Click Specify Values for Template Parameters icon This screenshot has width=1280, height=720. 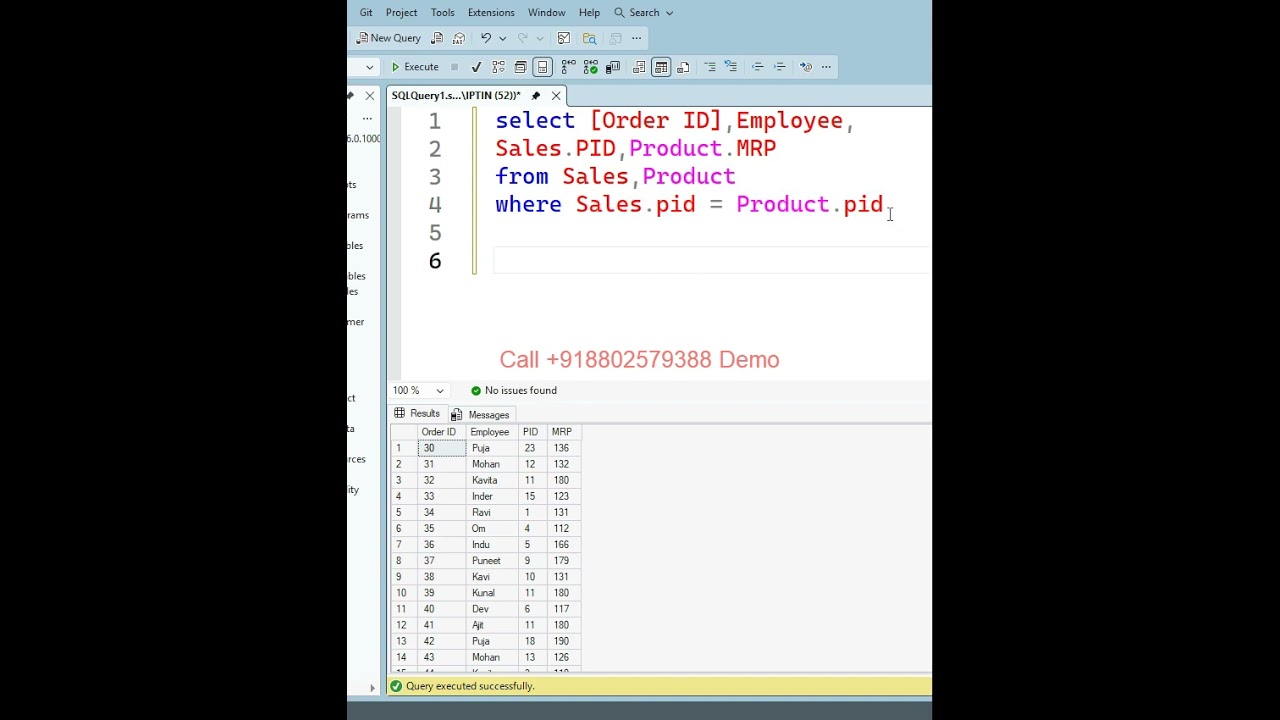[806, 67]
